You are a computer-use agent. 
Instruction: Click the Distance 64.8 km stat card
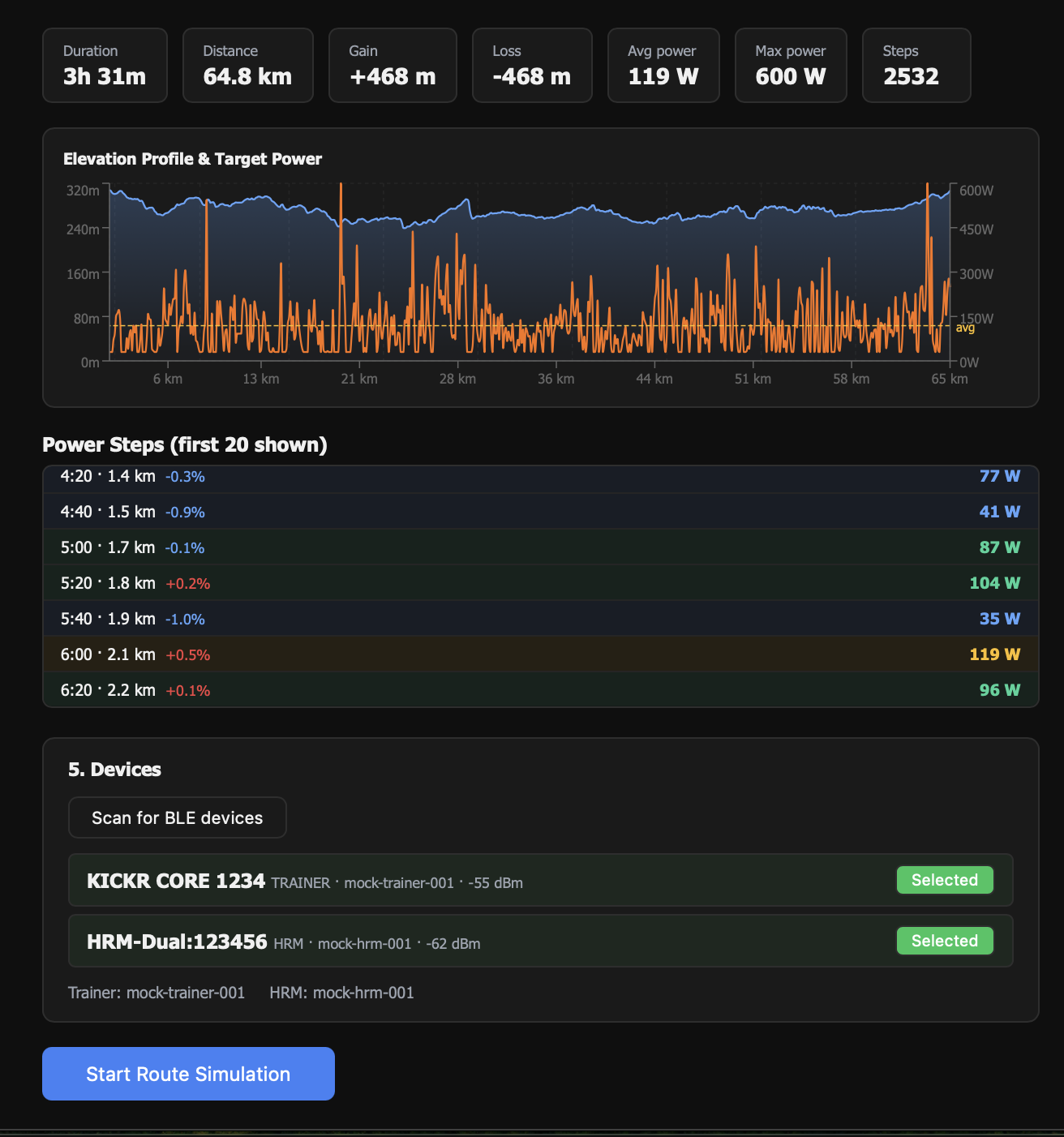click(247, 66)
